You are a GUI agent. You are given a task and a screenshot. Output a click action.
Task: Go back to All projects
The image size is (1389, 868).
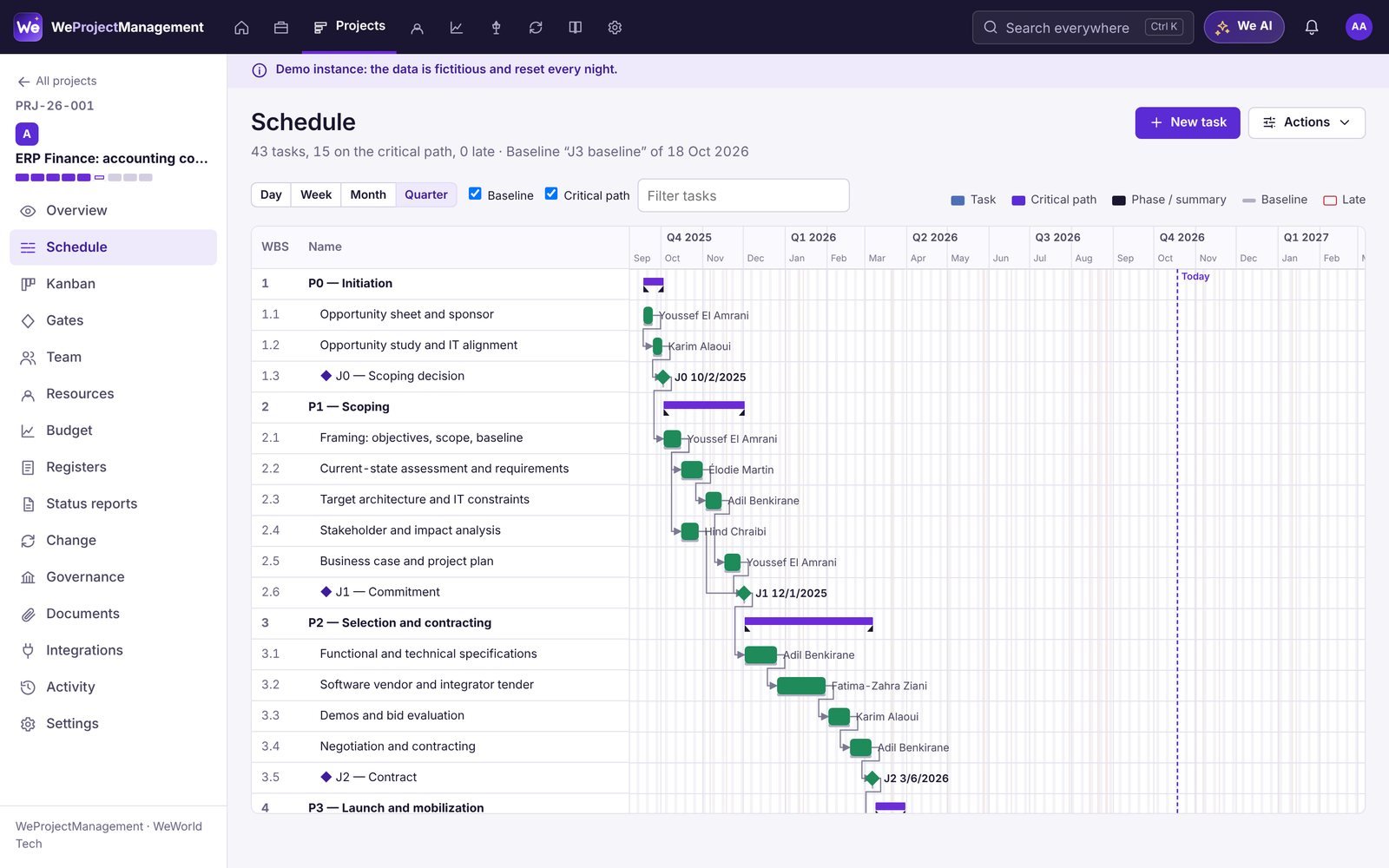click(x=57, y=81)
